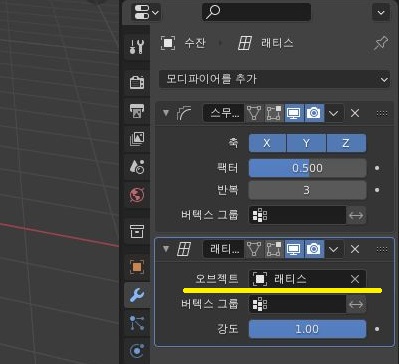This screenshot has height=364, width=399.
Task: Open the Tool properties tab
Action: click(x=137, y=46)
